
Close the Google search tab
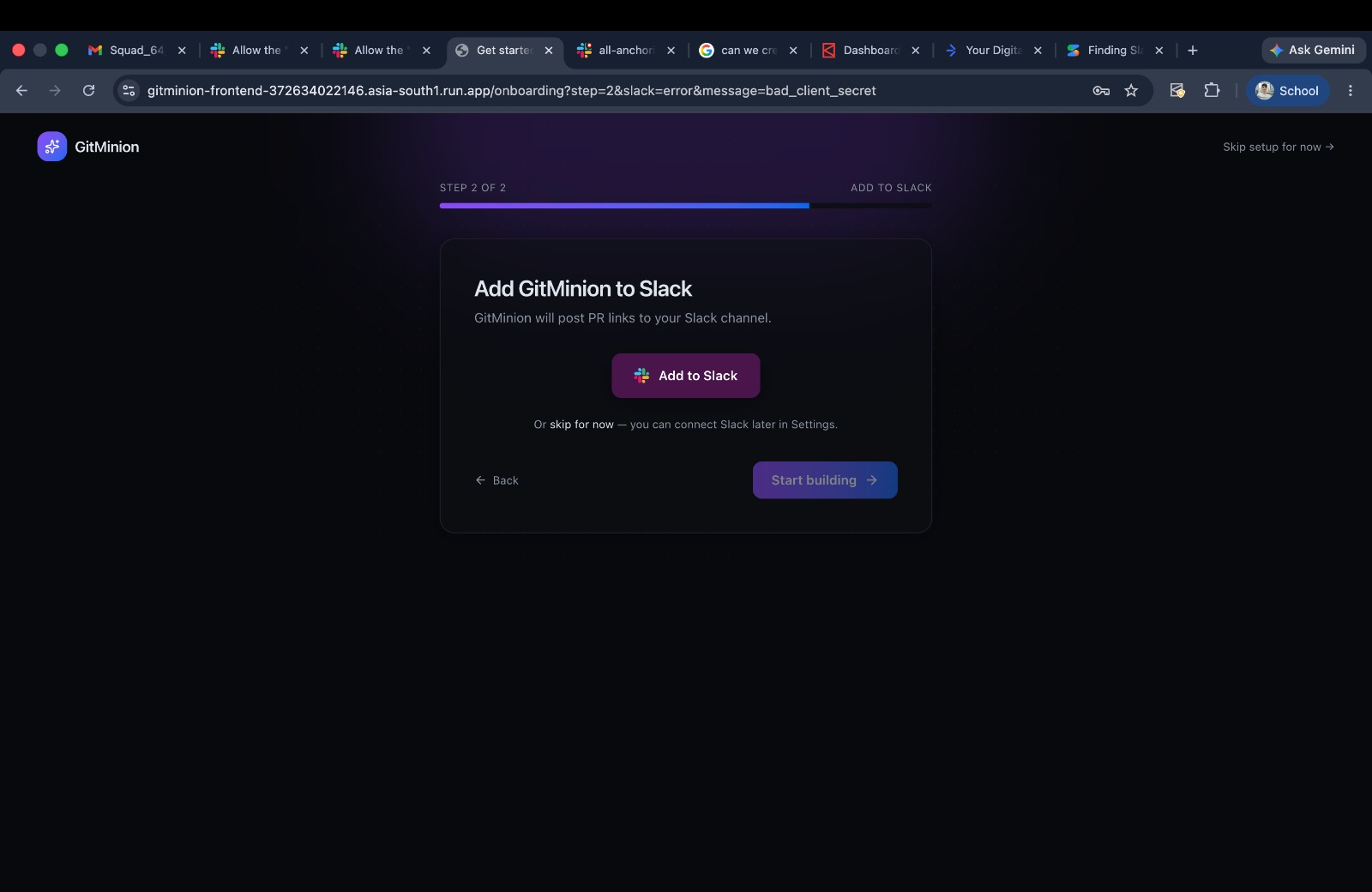tap(793, 50)
